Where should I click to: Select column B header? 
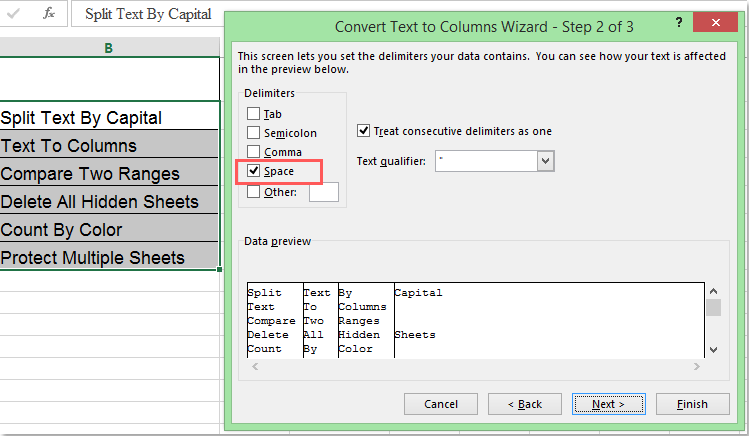(108, 47)
